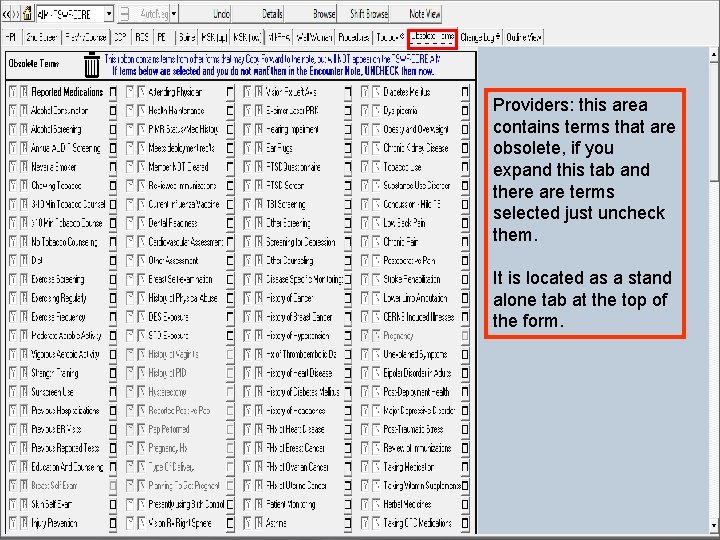Toggle the N box for Dental Readiness
Viewport: 720px width, 540px height.
[x=141, y=224]
